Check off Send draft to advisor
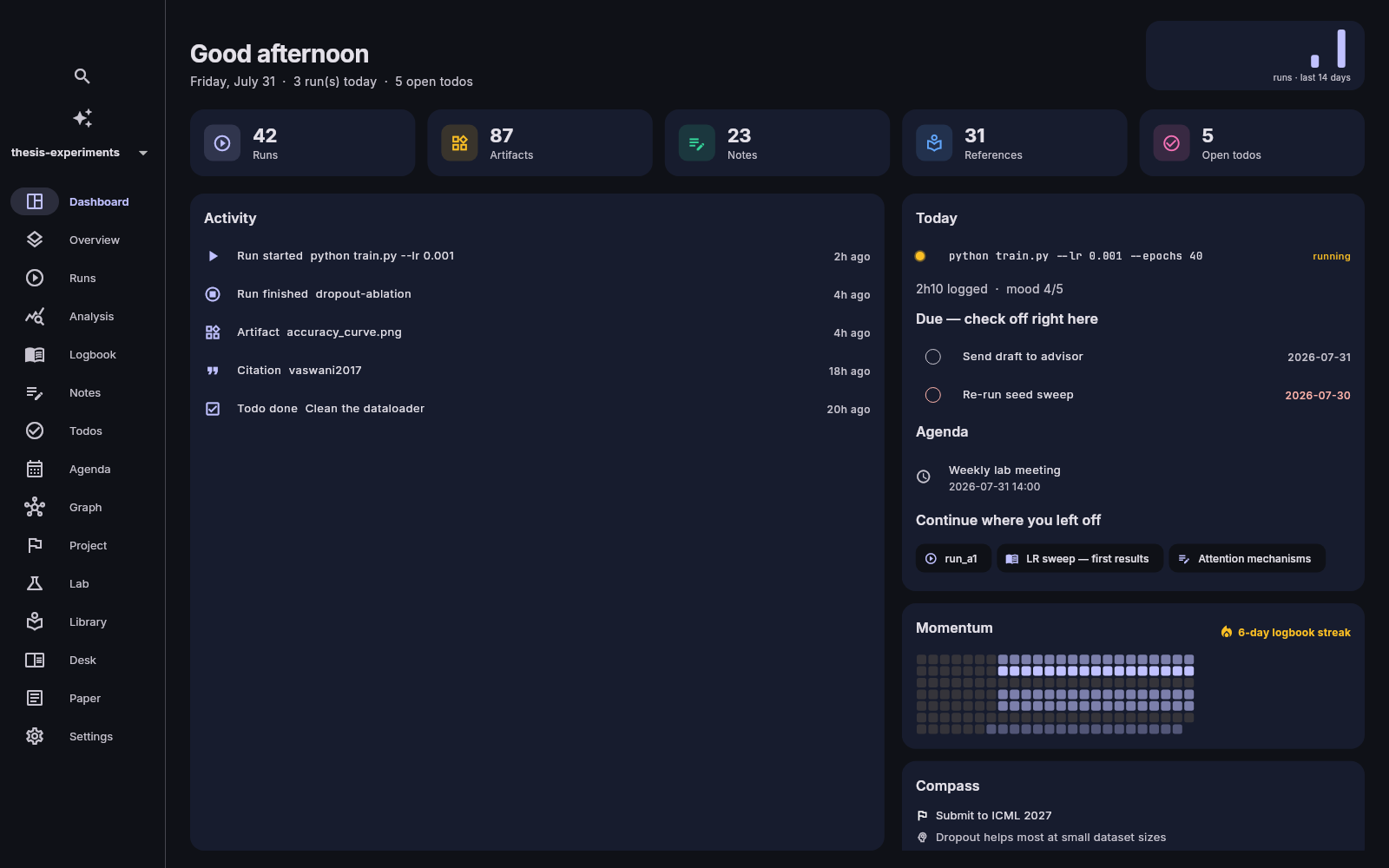The width and height of the screenshot is (1389, 868). (933, 357)
